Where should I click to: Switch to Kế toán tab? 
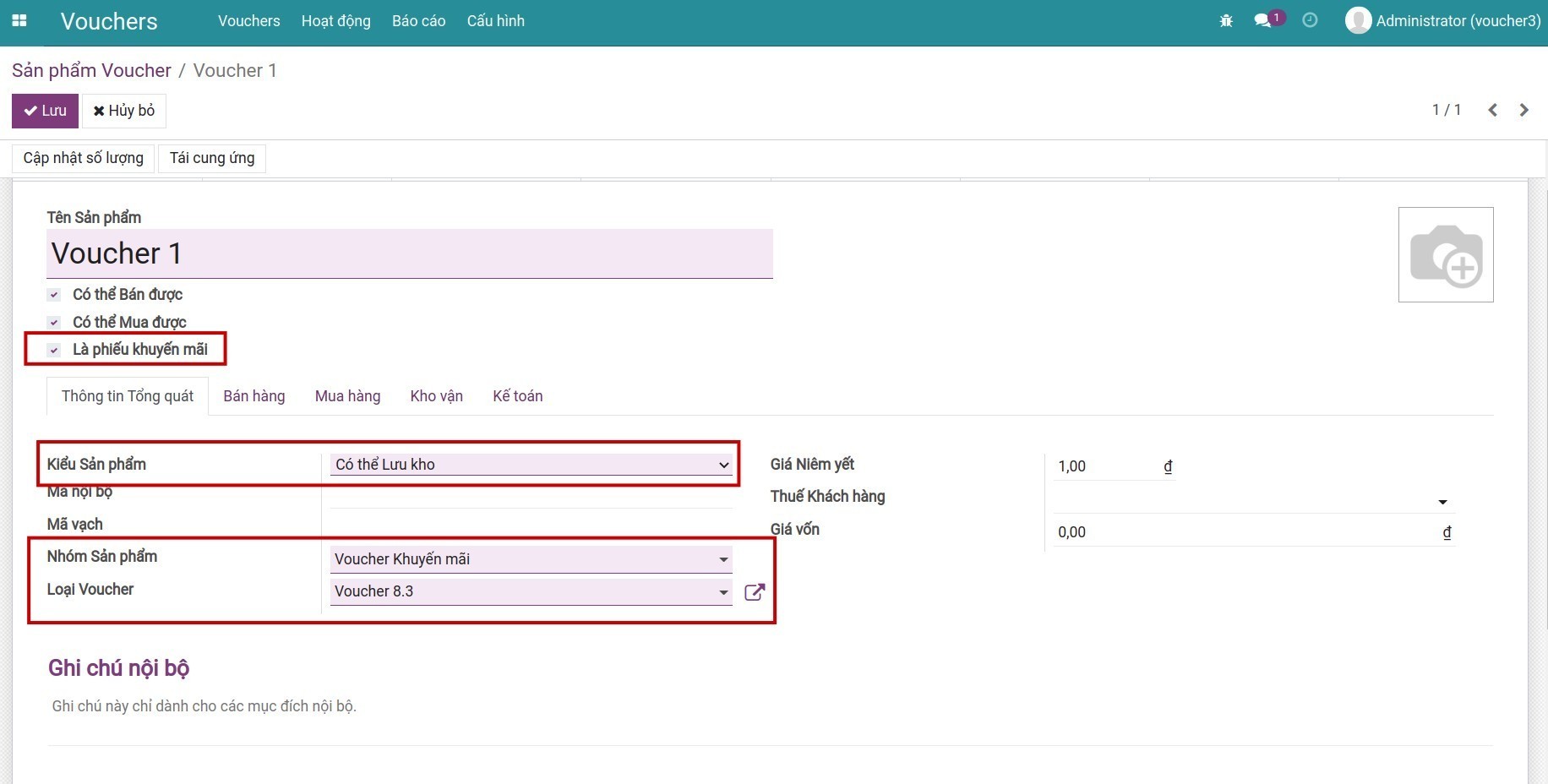(x=518, y=396)
